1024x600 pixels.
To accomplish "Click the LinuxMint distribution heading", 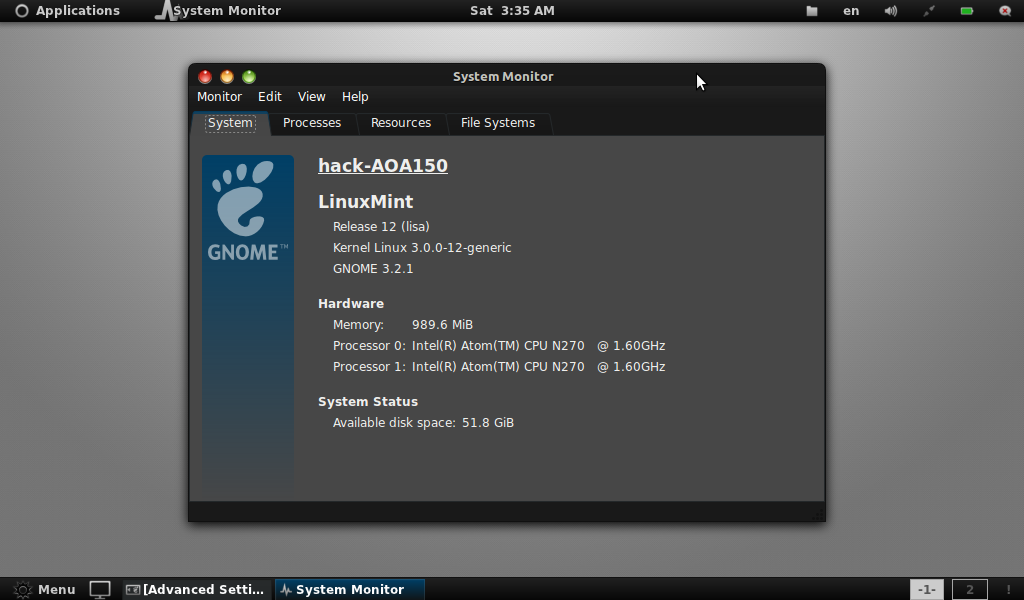I will [x=366, y=202].
